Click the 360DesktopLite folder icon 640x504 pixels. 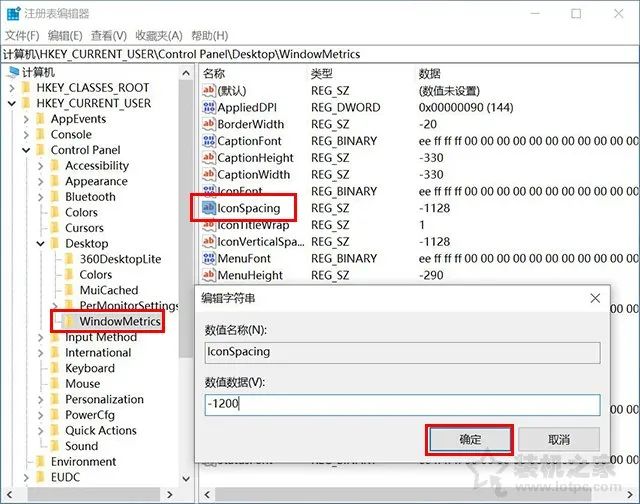pyautogui.click(x=69, y=259)
